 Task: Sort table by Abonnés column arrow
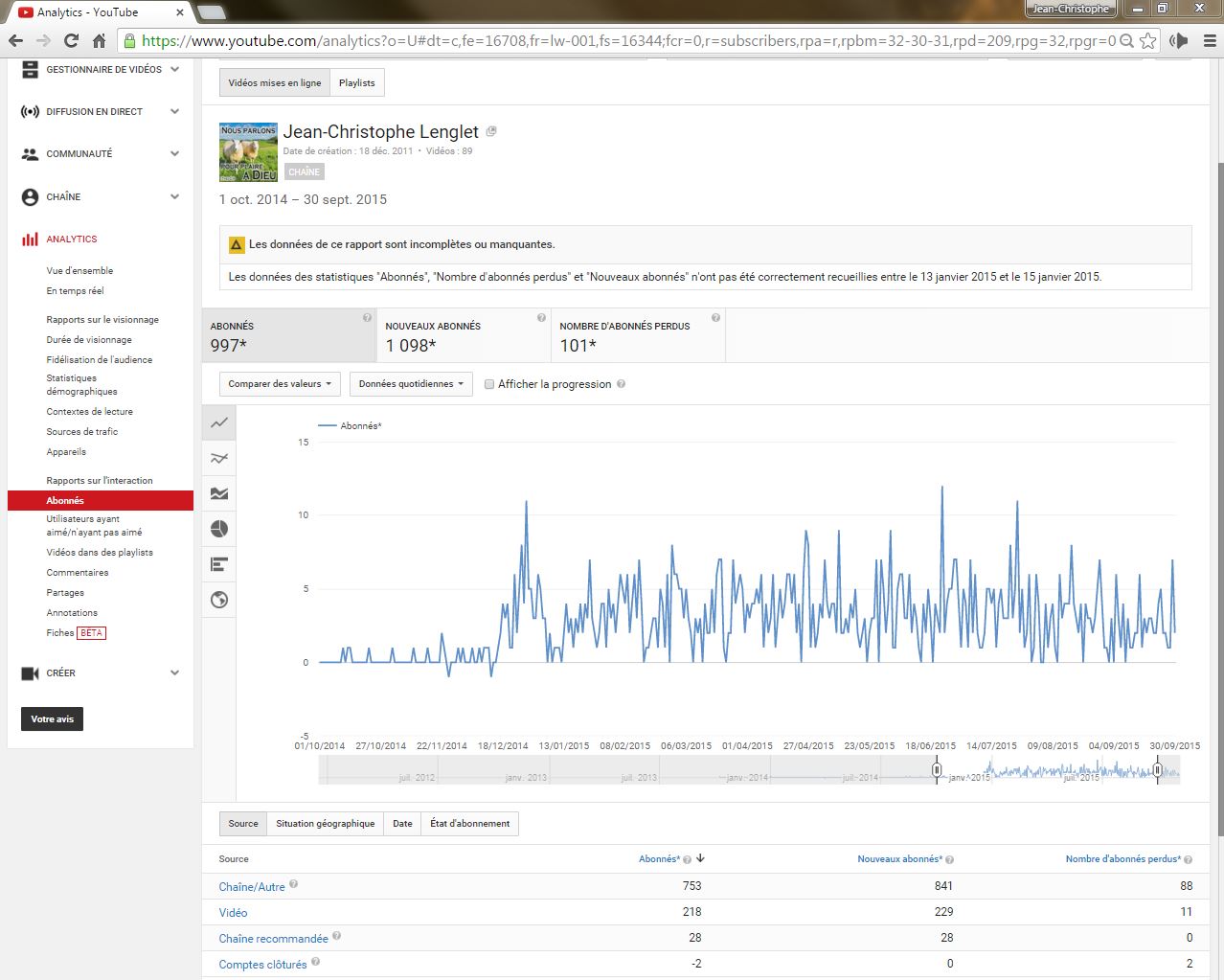click(x=700, y=858)
